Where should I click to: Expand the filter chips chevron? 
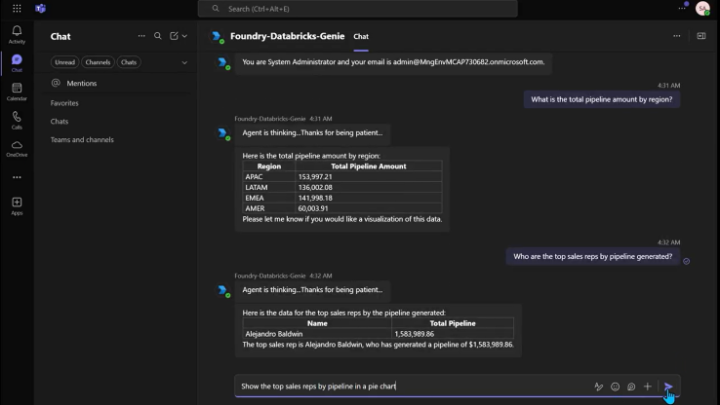pyautogui.click(x=185, y=62)
